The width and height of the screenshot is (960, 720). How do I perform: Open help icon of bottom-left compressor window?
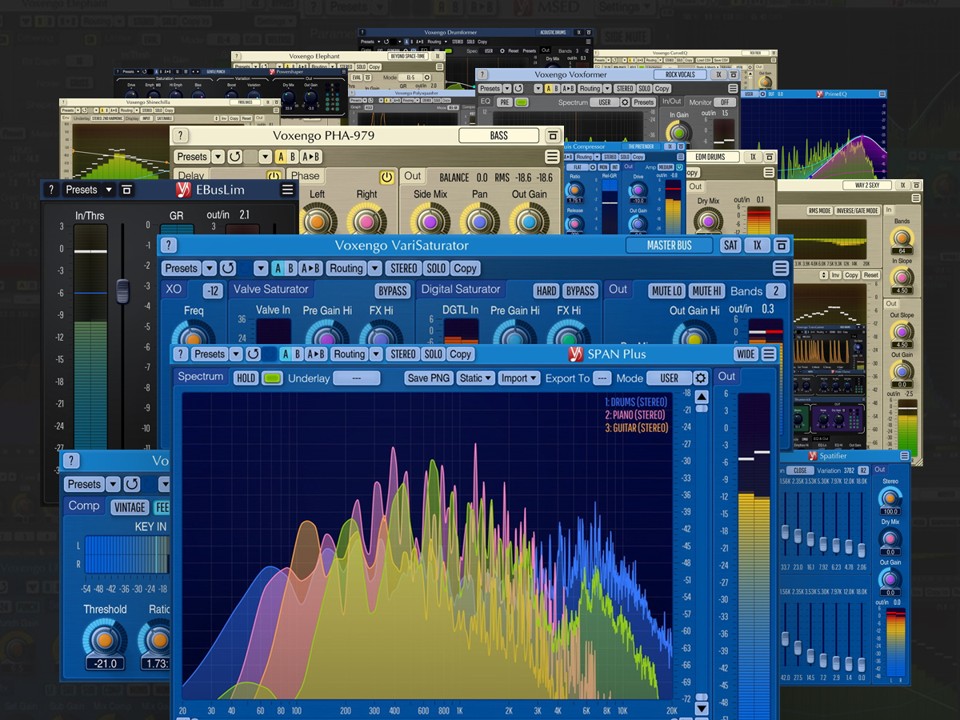pyautogui.click(x=71, y=461)
